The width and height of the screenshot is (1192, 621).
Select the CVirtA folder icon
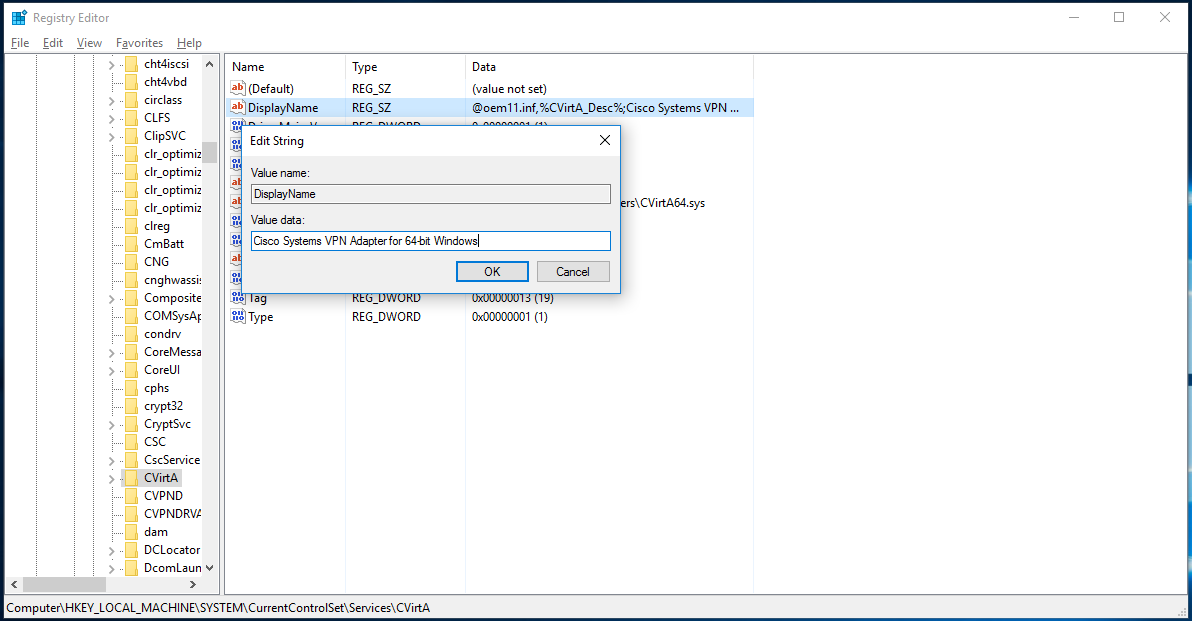click(132, 477)
